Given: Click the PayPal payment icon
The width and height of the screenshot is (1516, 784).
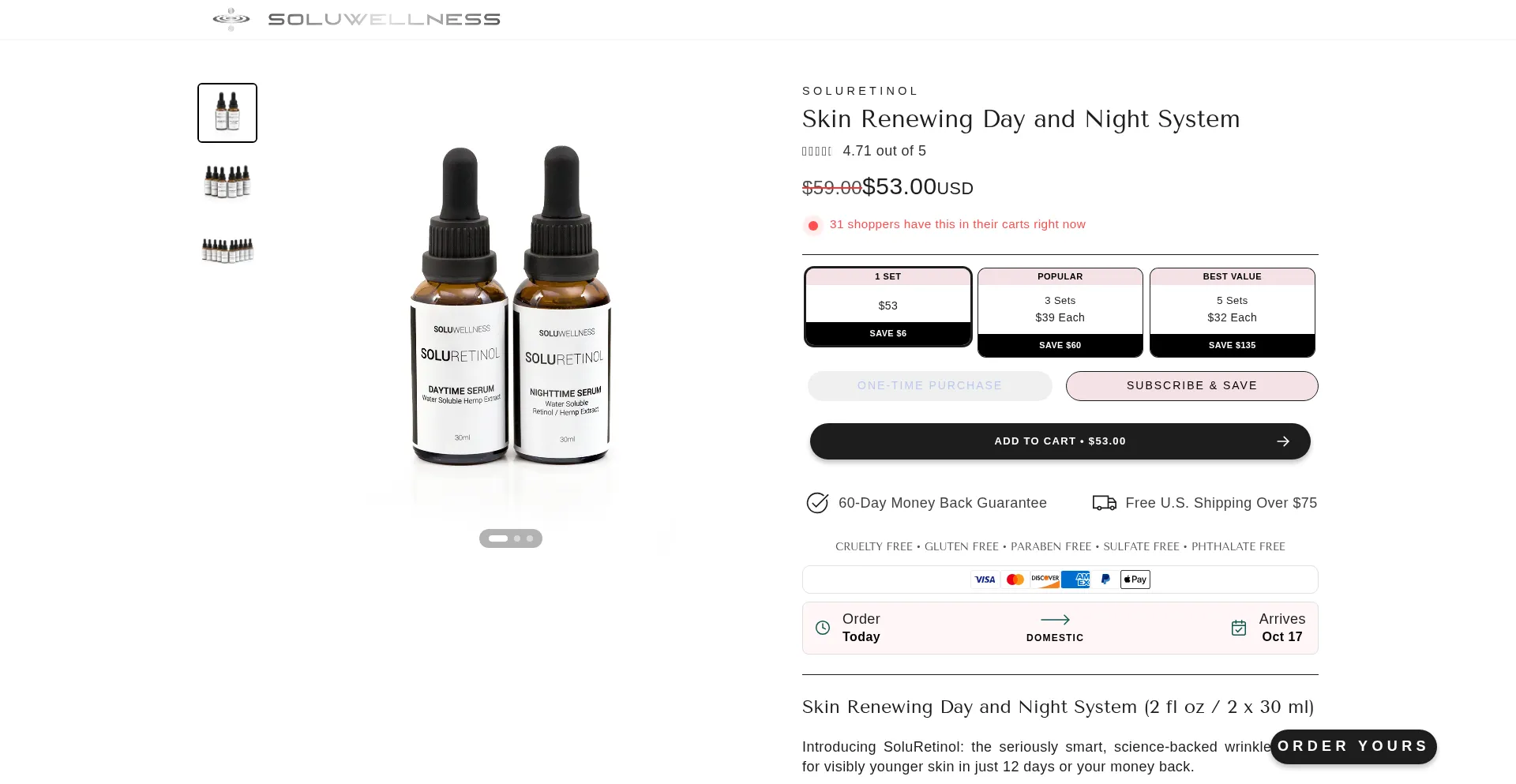Looking at the screenshot, I should [1105, 580].
